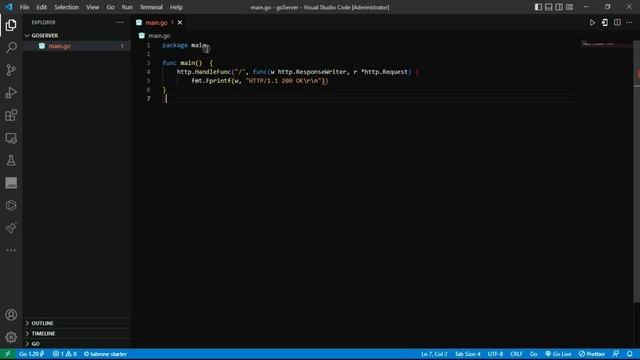Click the gray square icon below the Testing flask
This screenshot has height=360, width=640.
click(11, 183)
